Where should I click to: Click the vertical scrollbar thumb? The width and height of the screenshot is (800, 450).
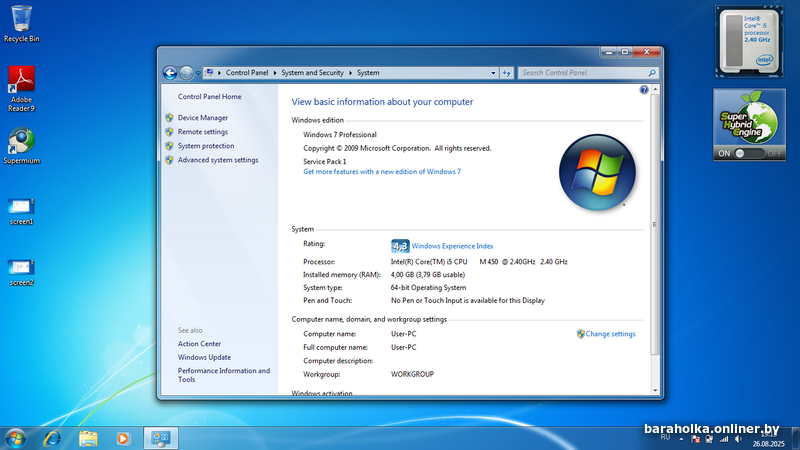(x=655, y=224)
